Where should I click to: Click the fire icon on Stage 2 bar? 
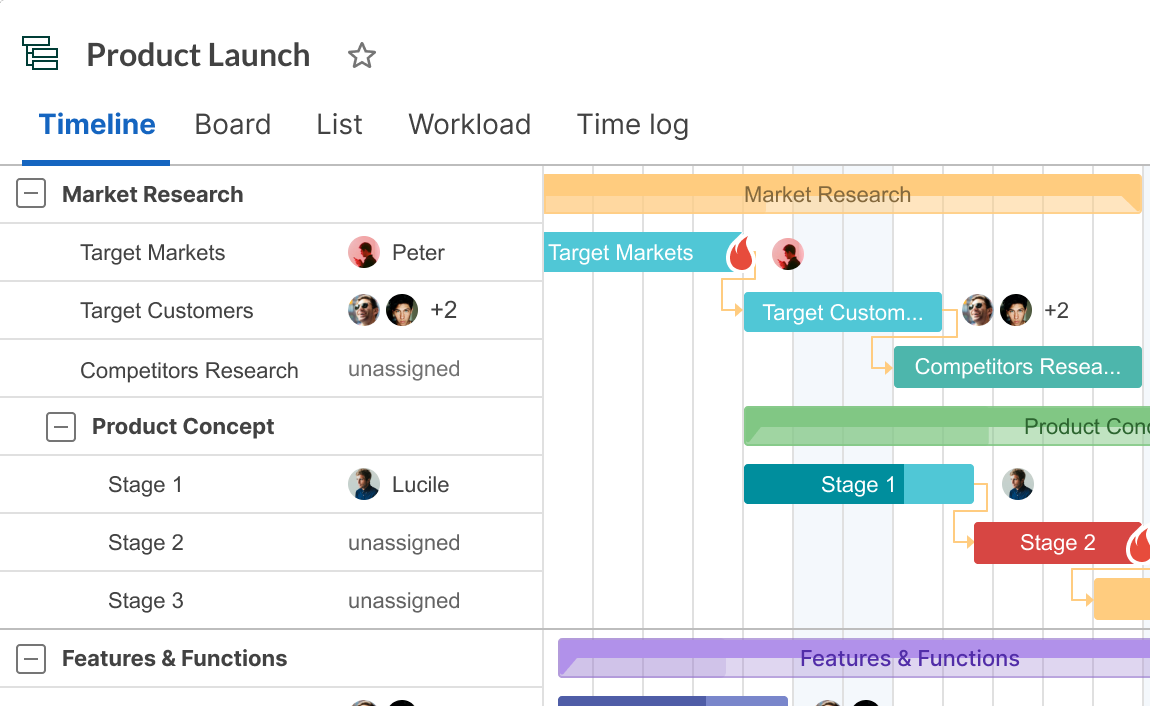point(1140,544)
